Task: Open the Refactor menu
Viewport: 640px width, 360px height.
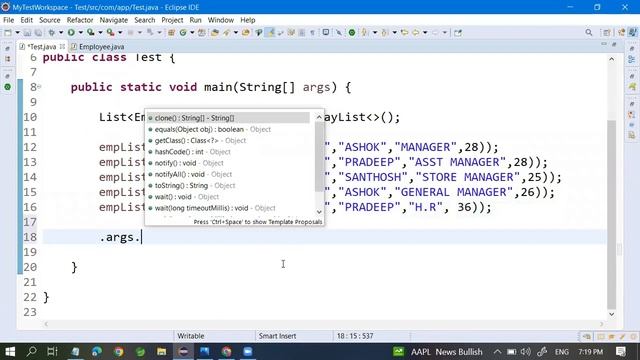Action: [x=80, y=20]
